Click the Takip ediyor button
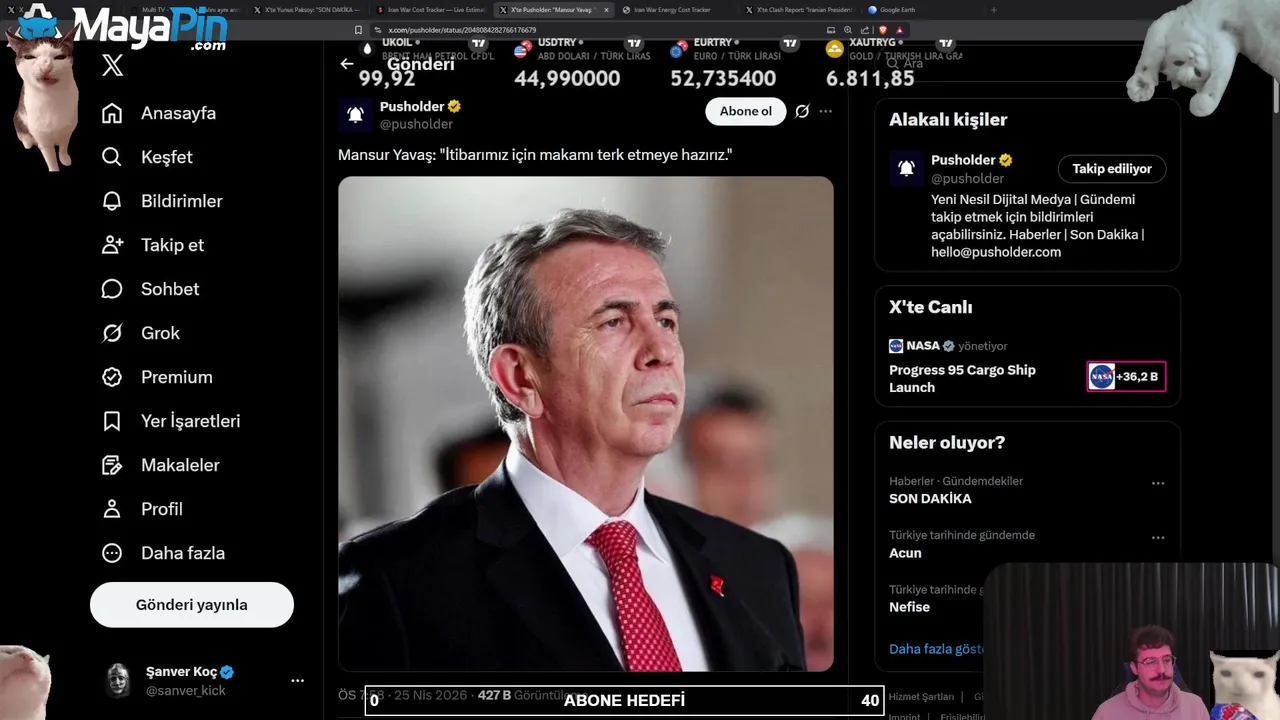Screen dimensions: 1280x720 point(1112,169)
